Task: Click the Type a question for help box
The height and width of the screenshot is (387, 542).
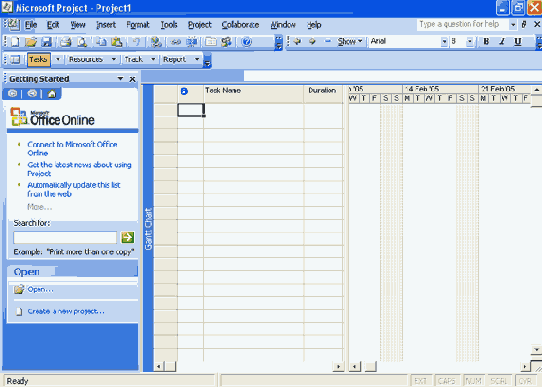Action: click(462, 25)
